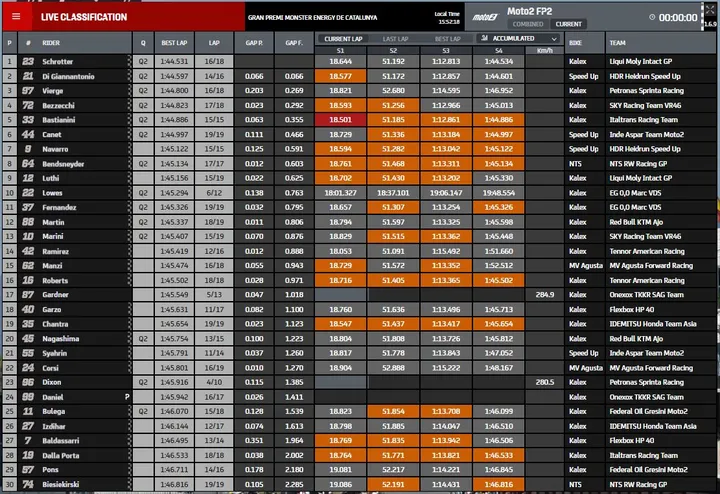Sort by the Rider column header
Viewport: 720px width, 494px height.
pyautogui.click(x=51, y=43)
